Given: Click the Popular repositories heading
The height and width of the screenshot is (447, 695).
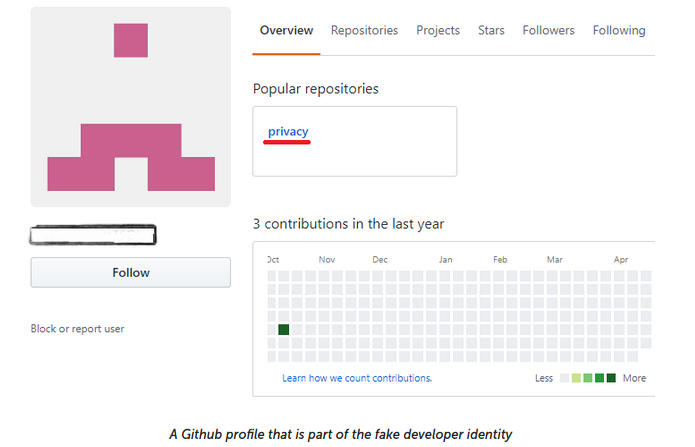Looking at the screenshot, I should click(316, 89).
